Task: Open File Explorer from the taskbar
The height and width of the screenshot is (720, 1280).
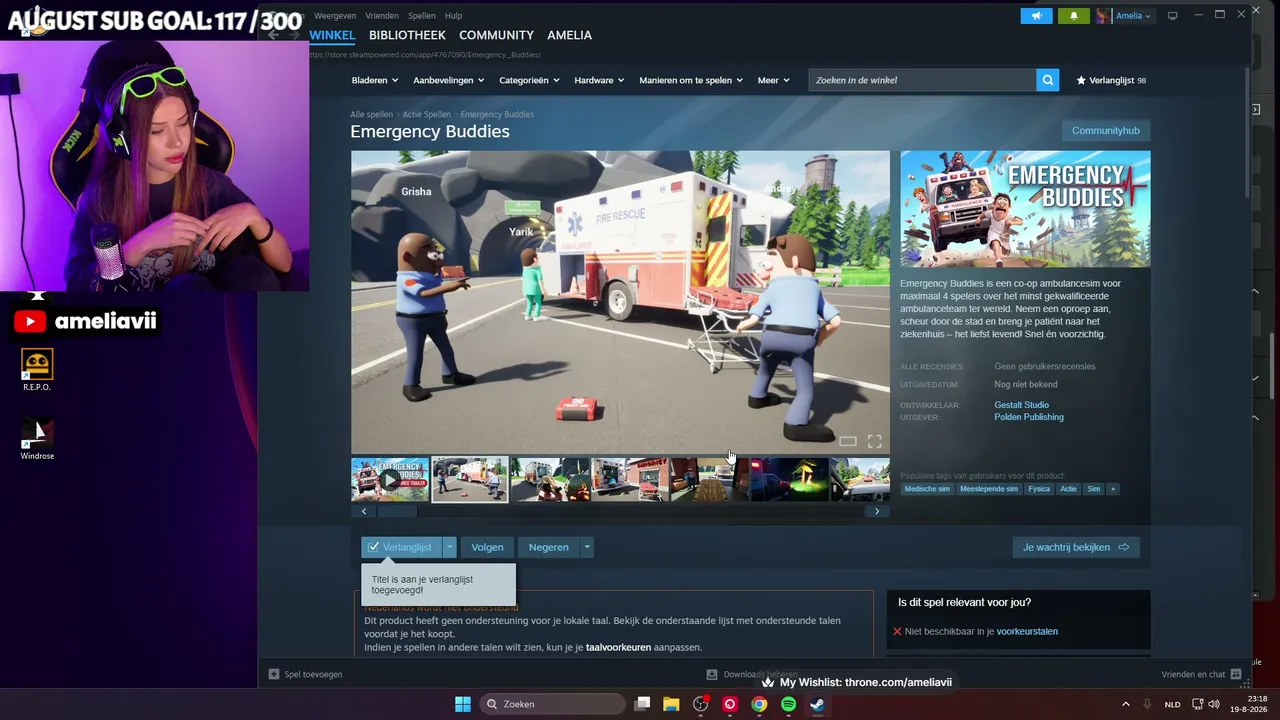Action: tap(671, 704)
